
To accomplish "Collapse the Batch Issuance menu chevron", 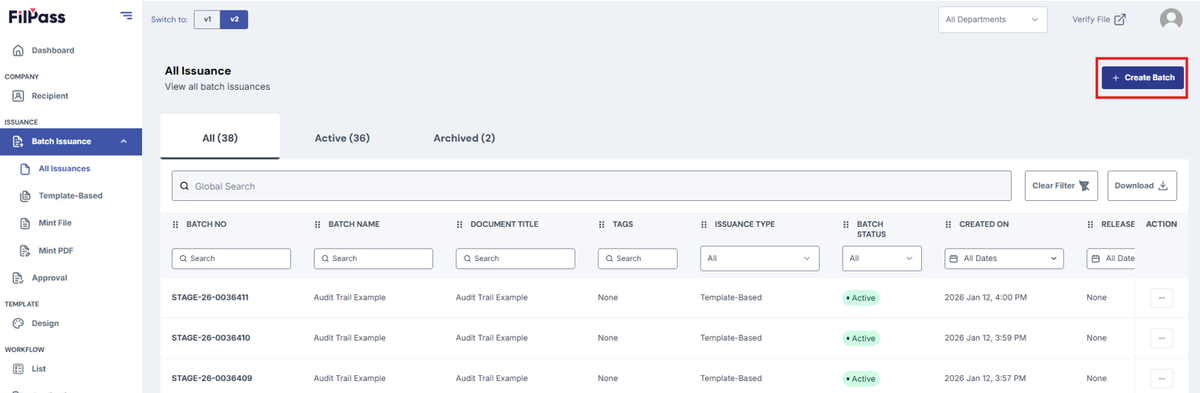I will 124,141.
